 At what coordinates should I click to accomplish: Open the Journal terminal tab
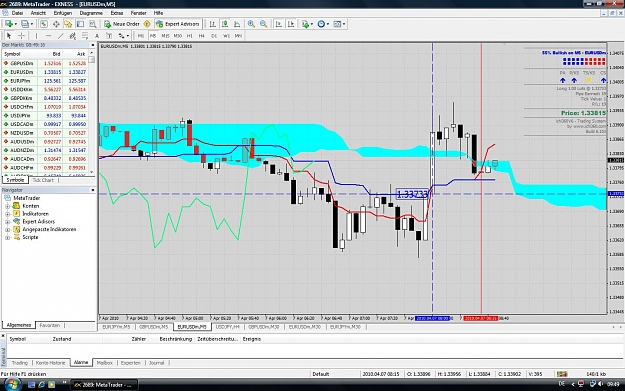pos(156,363)
